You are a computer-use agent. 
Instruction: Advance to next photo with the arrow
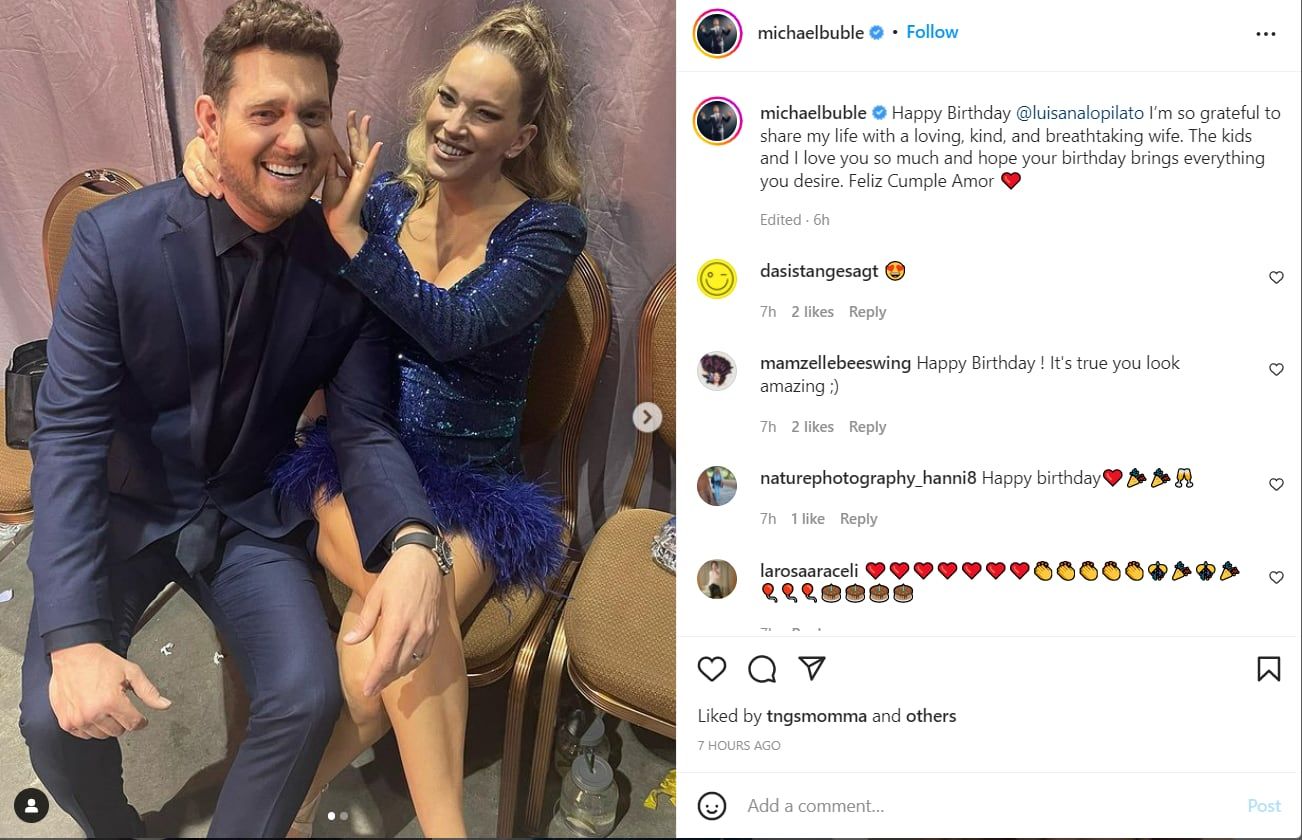tap(647, 419)
